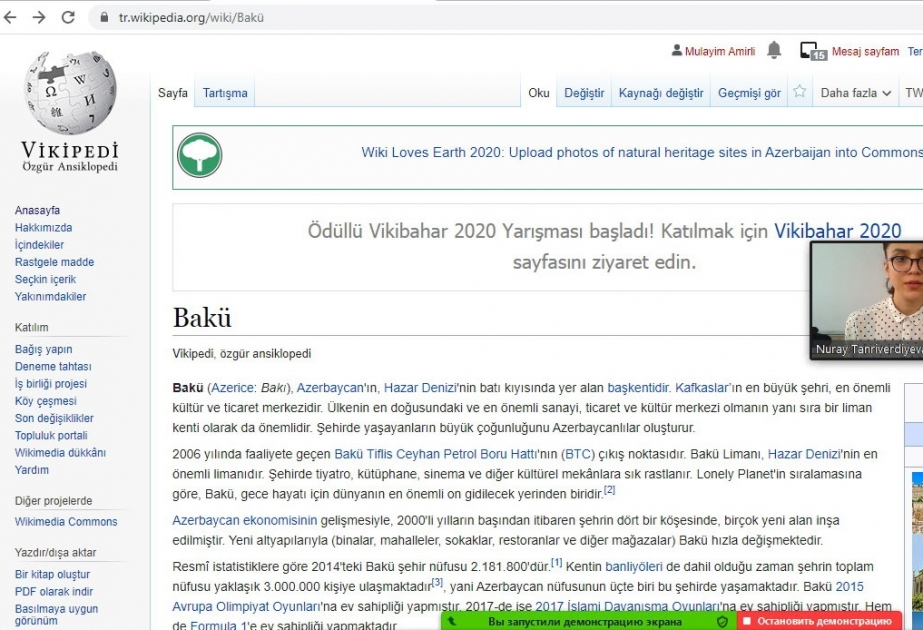Click Nuray Tanriverdiyeva video thumbnail
The height and width of the screenshot is (630, 923).
pyautogui.click(x=866, y=300)
